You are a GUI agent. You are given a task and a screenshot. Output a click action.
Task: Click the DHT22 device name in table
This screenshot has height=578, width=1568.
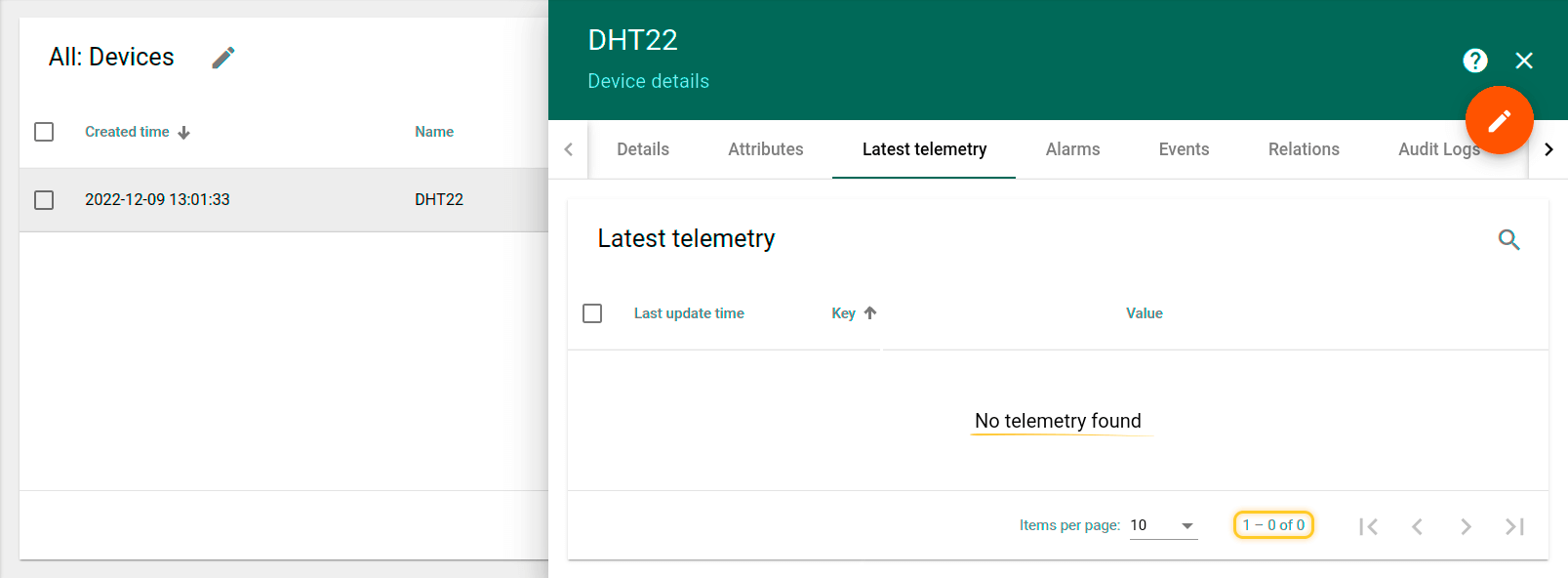coord(439,199)
